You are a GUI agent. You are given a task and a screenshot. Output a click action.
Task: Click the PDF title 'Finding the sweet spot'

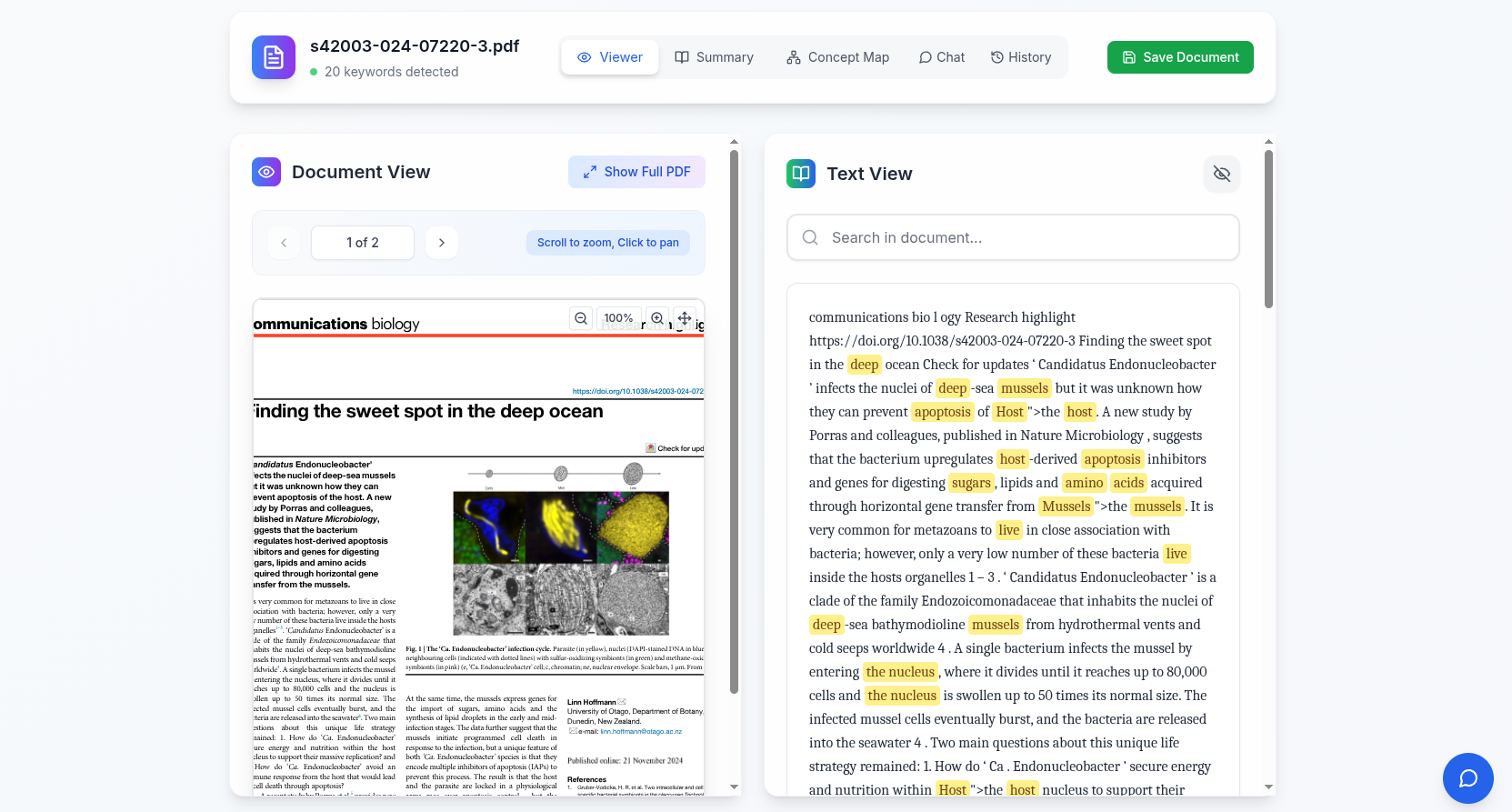[x=428, y=411]
